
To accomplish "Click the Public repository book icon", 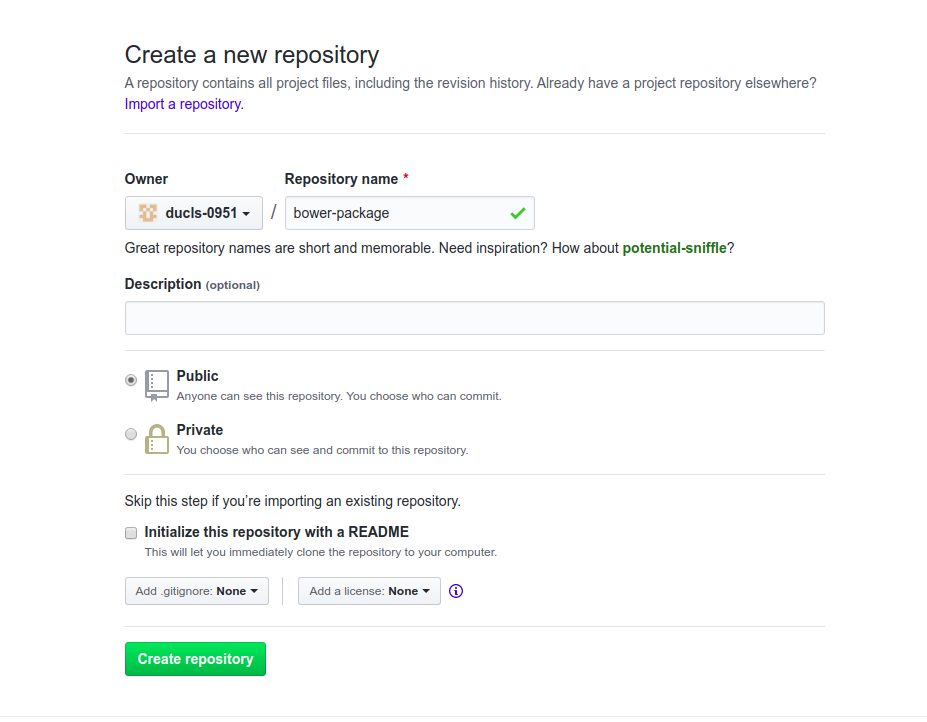I will (x=156, y=385).
